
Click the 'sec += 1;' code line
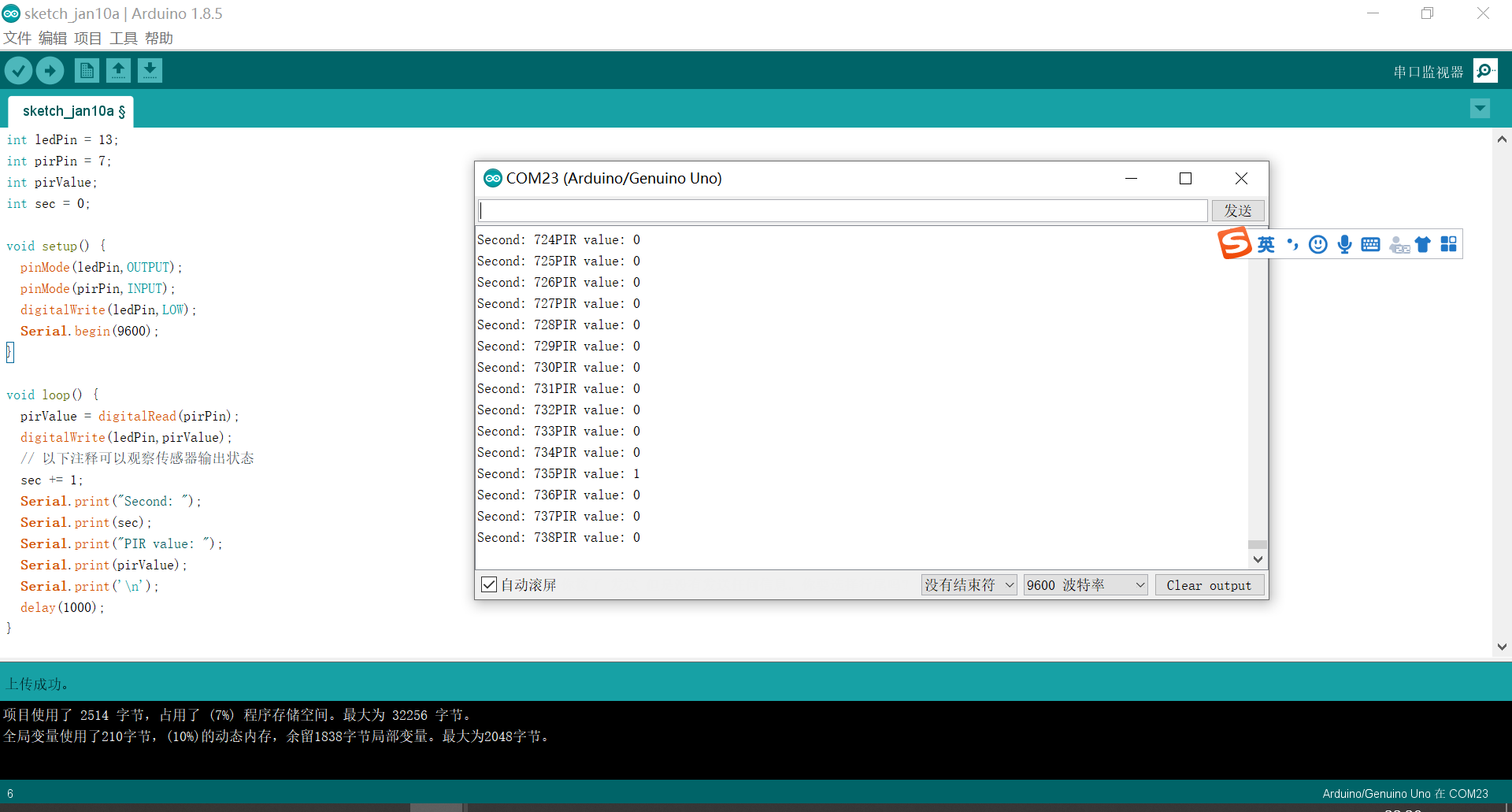click(x=51, y=480)
